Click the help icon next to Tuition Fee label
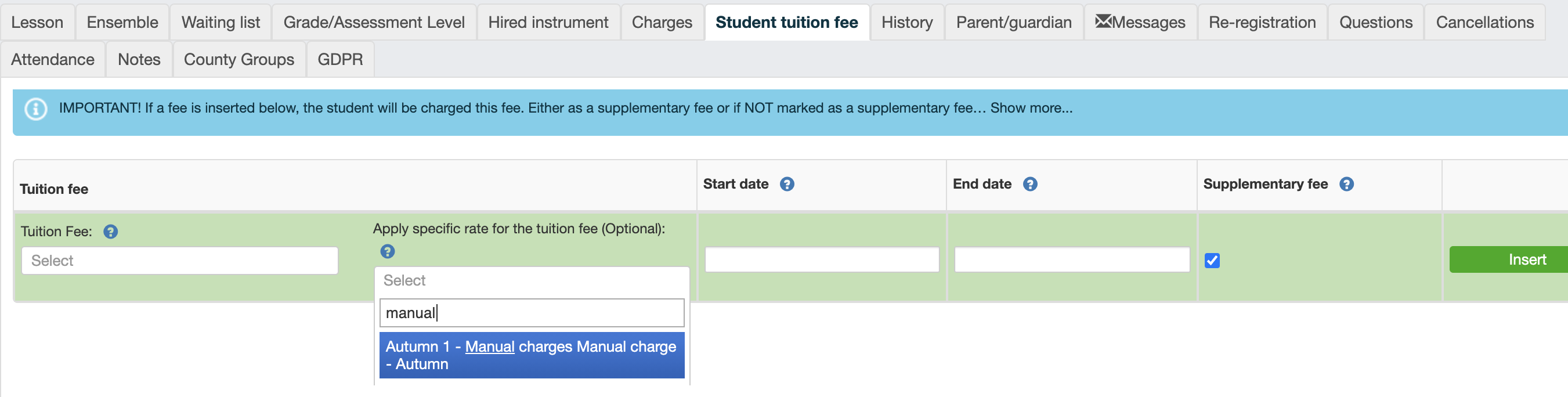The width and height of the screenshot is (1568, 397). coord(110,232)
